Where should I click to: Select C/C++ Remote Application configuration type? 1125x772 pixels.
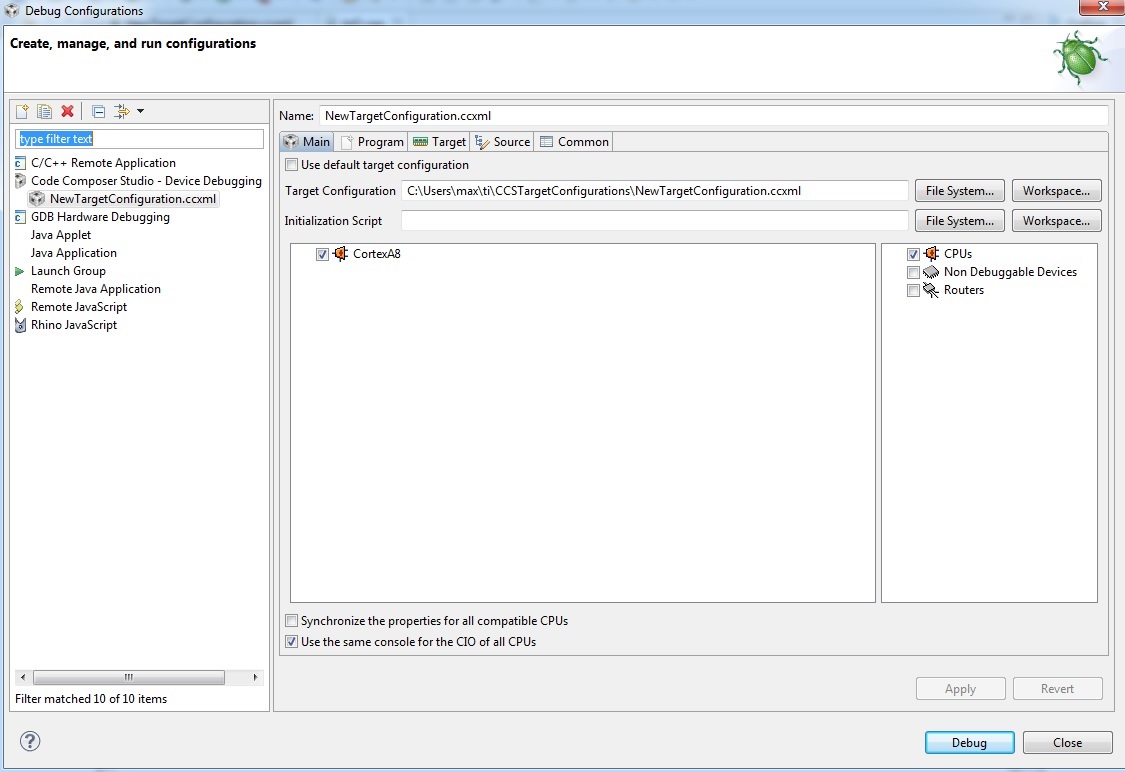click(x=103, y=163)
